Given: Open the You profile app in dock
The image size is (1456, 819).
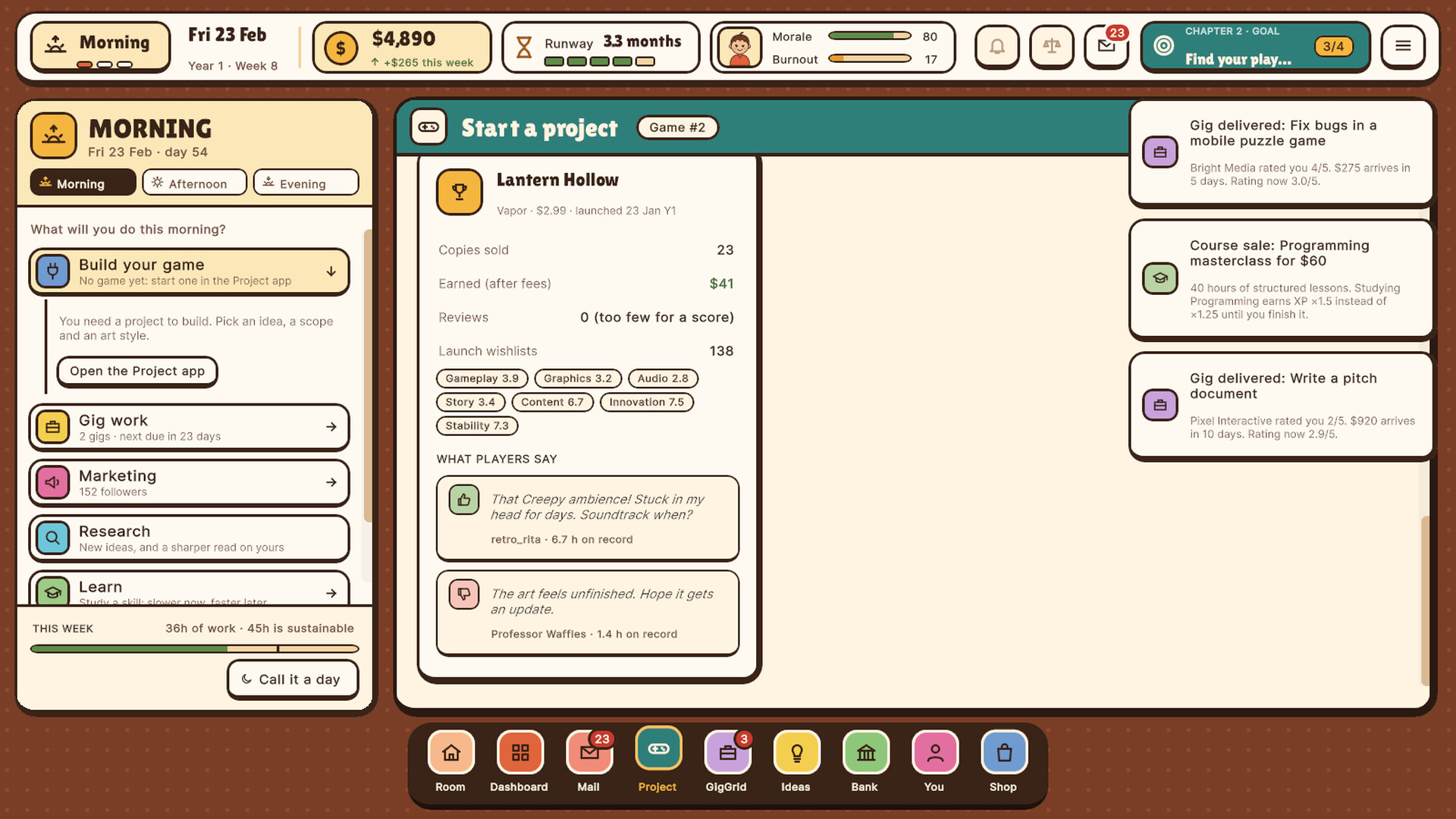Looking at the screenshot, I should click(934, 752).
